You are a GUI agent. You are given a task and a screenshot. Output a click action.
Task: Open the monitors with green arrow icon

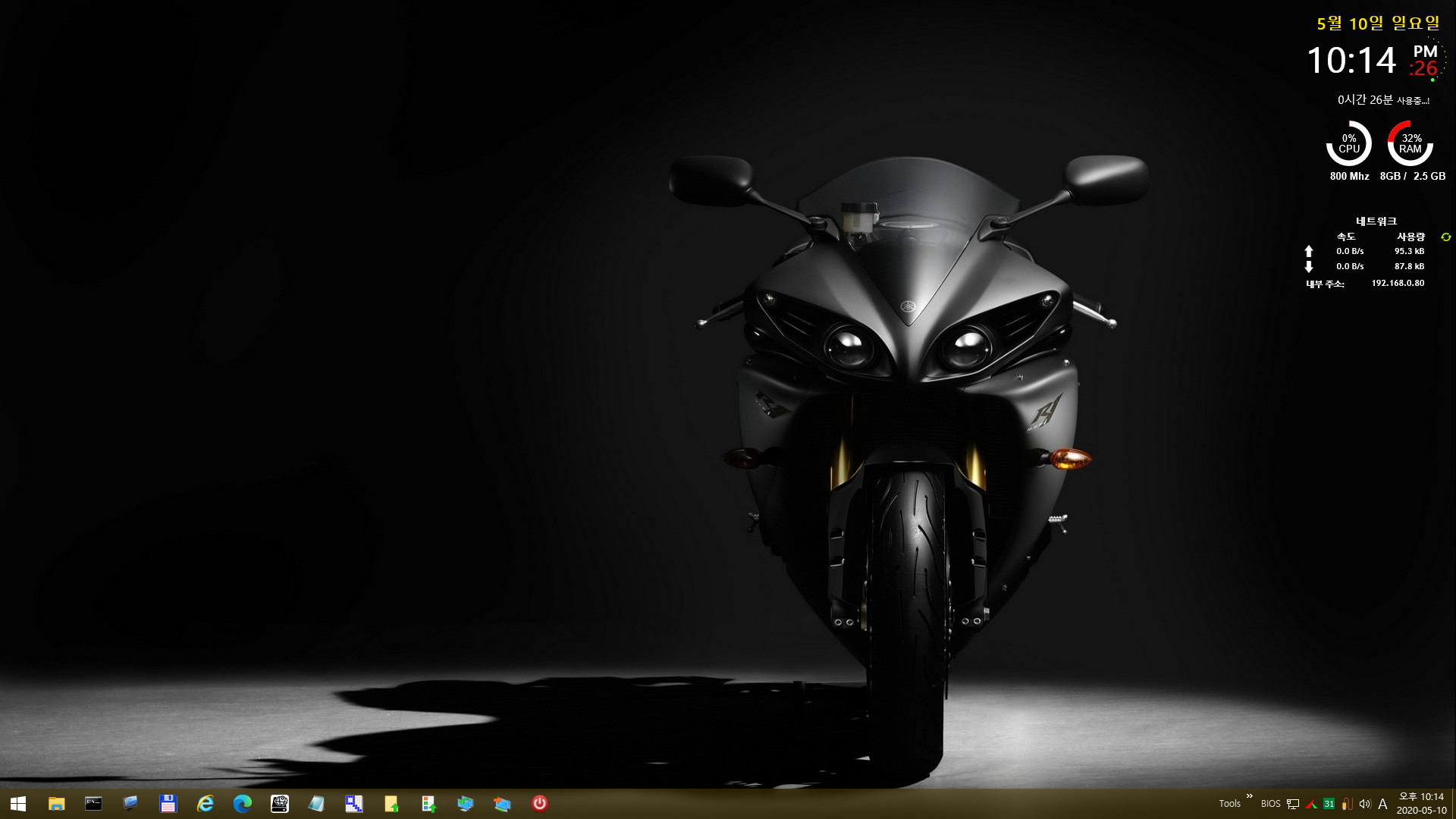tap(466, 804)
